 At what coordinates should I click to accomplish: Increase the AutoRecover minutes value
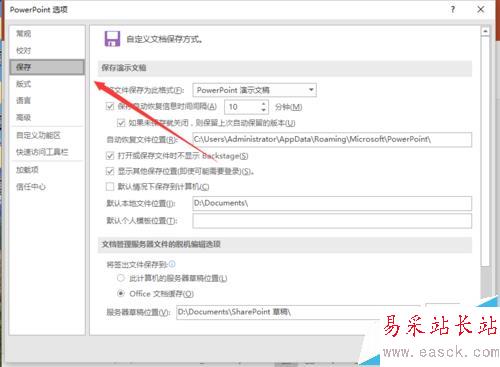pos(264,104)
